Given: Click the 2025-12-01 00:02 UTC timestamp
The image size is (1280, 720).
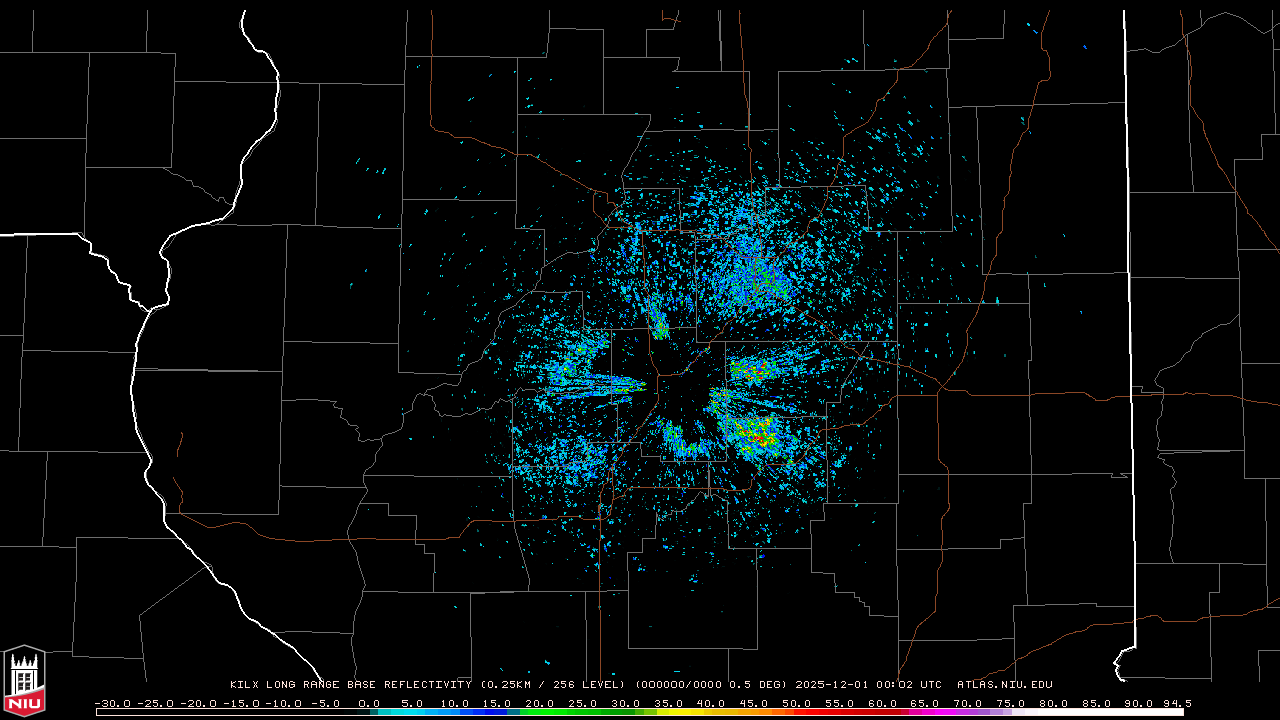Looking at the screenshot, I should [x=868, y=685].
